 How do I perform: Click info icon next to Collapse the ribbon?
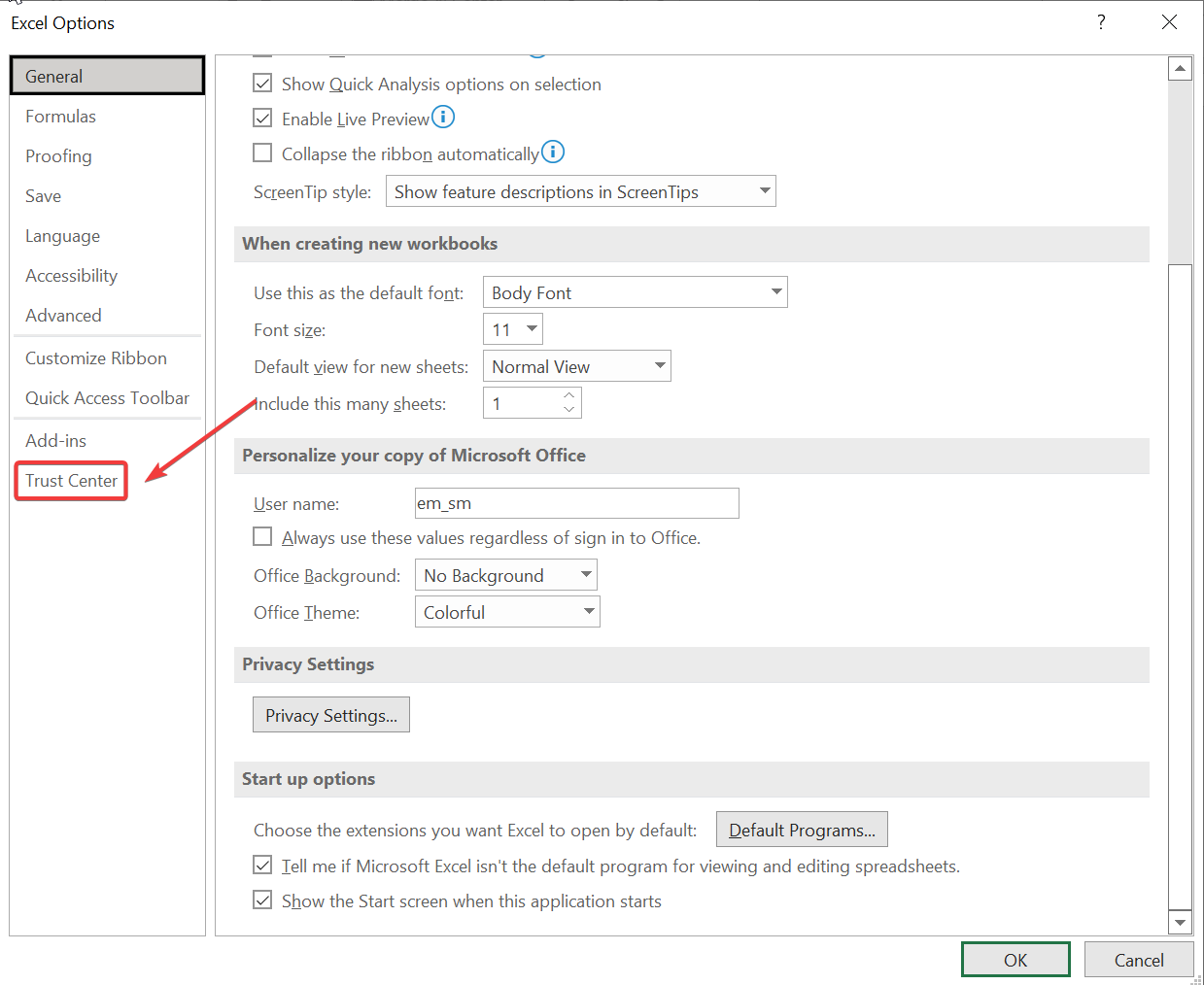click(x=553, y=153)
